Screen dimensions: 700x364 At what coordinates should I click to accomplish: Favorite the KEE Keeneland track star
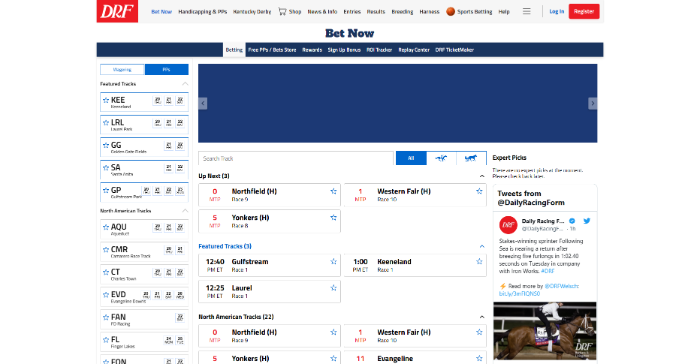coord(106,100)
